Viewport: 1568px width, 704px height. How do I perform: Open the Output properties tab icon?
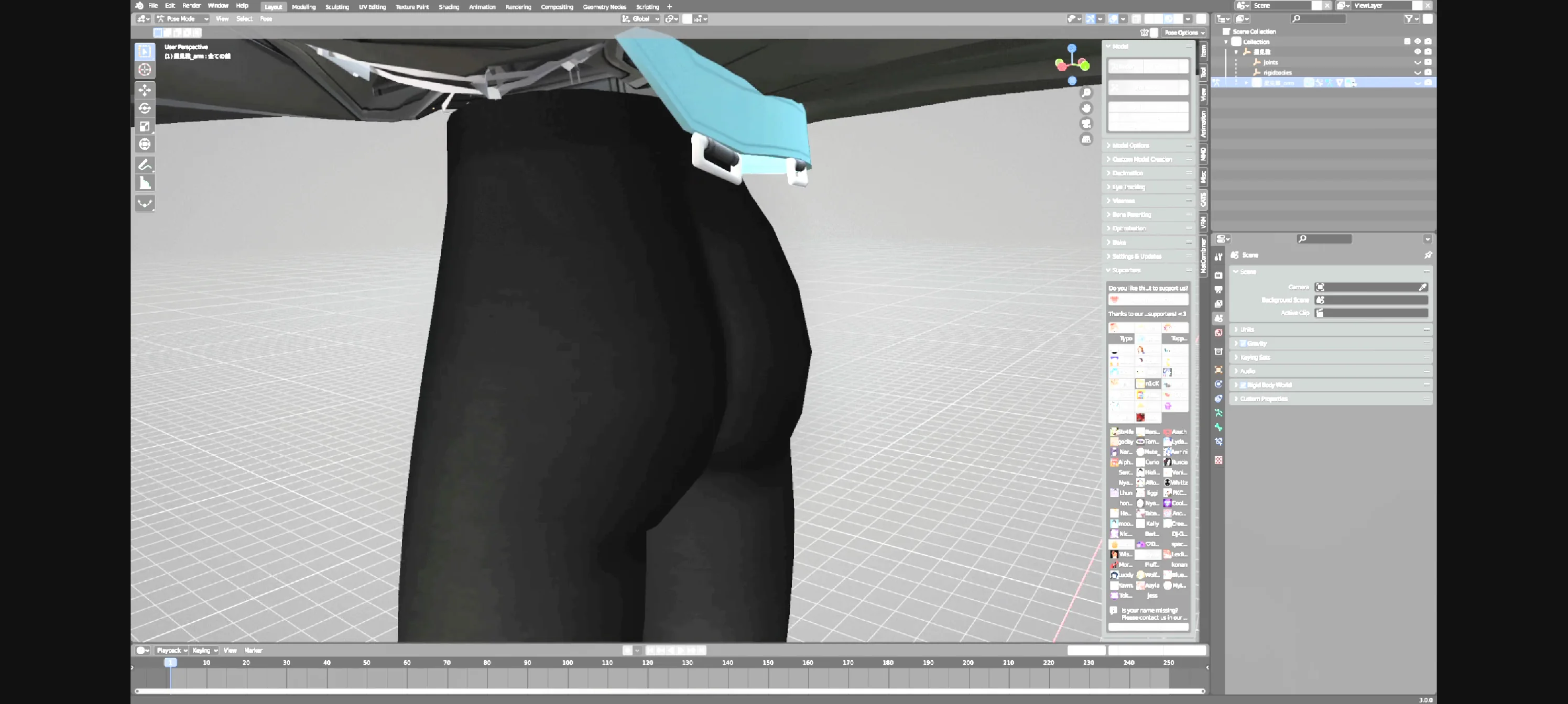[x=1218, y=290]
